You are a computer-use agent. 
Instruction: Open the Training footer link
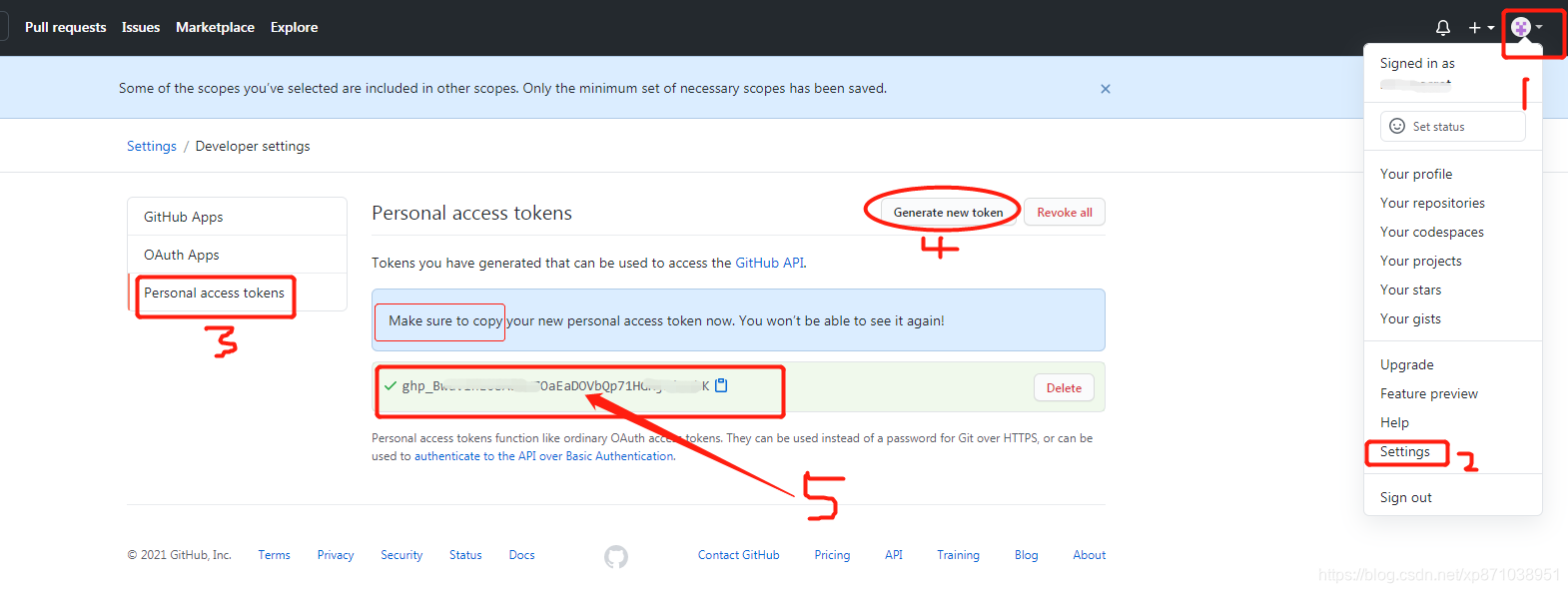pyautogui.click(x=958, y=555)
